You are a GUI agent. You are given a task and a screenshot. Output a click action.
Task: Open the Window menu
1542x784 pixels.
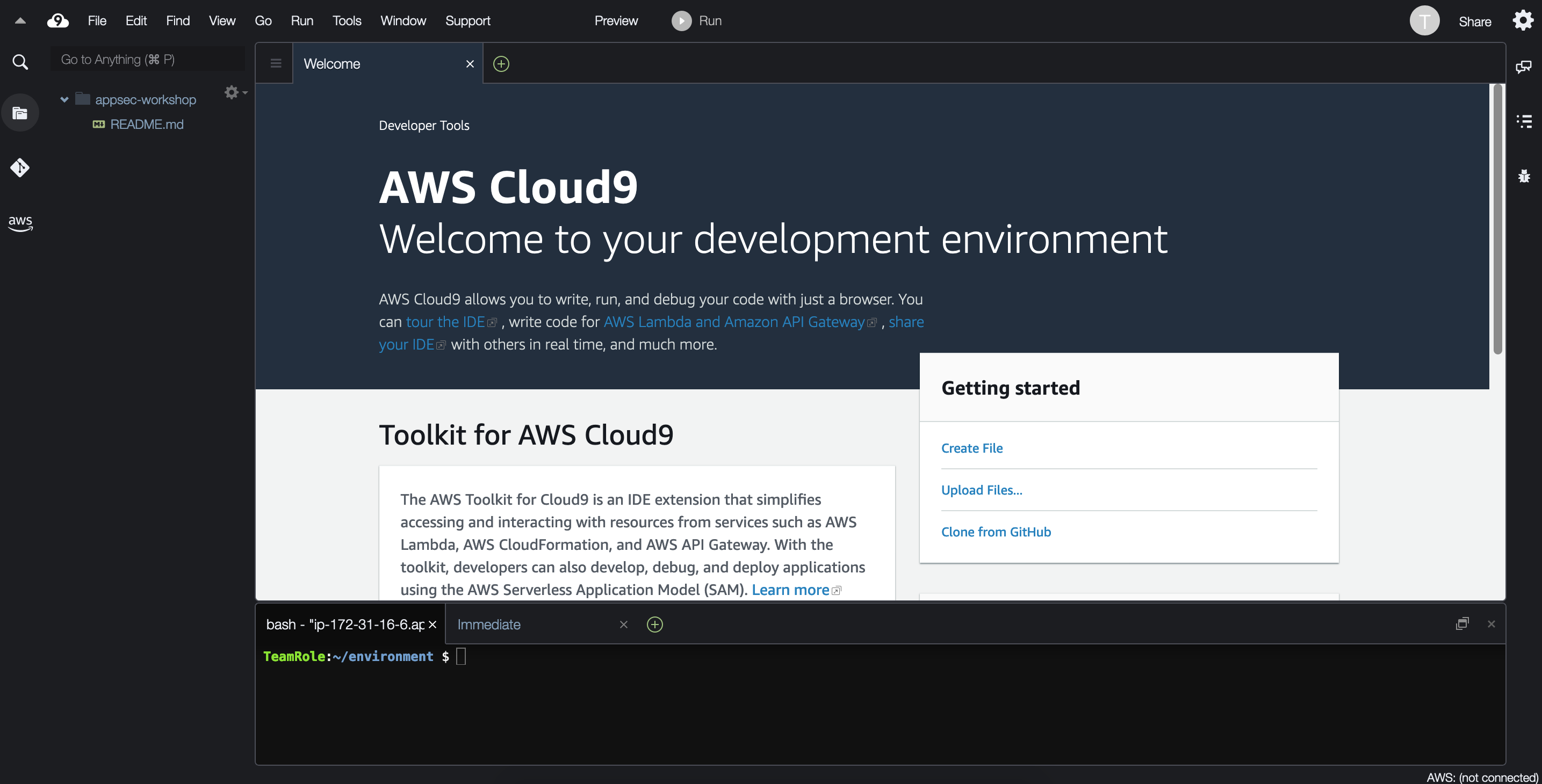point(403,21)
